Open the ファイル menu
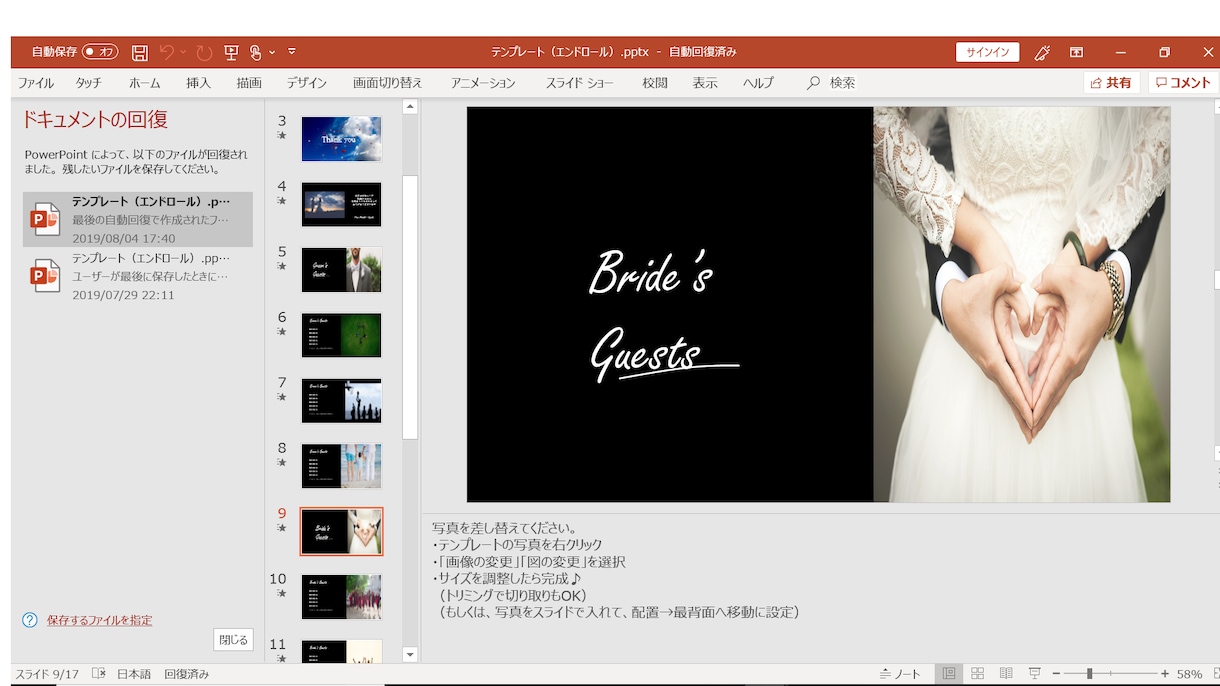1220x686 pixels. tap(36, 83)
